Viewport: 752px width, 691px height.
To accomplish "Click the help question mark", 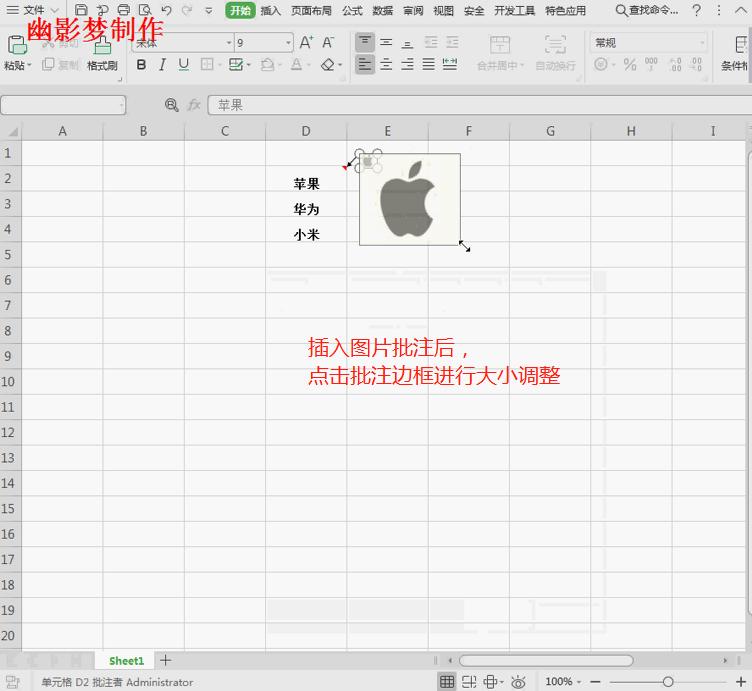I will click(x=696, y=10).
